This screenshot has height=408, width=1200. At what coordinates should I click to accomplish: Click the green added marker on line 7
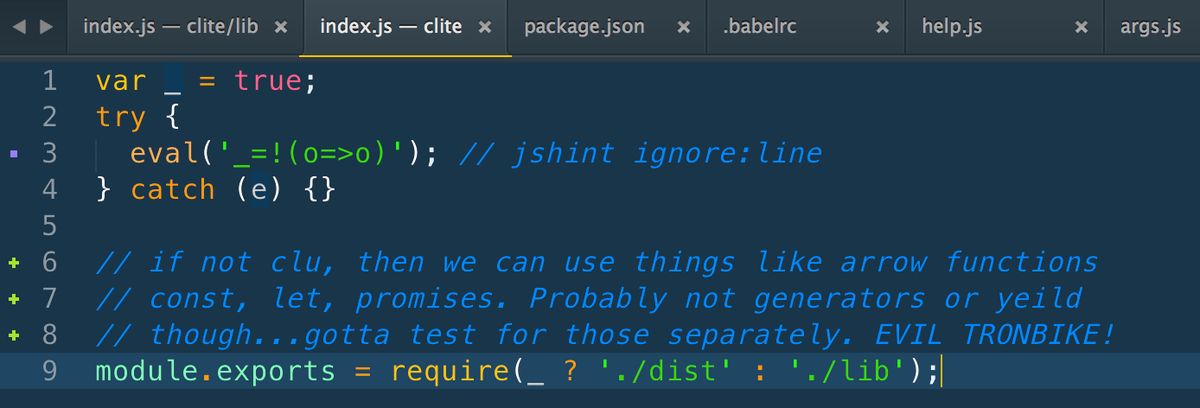coord(13,299)
